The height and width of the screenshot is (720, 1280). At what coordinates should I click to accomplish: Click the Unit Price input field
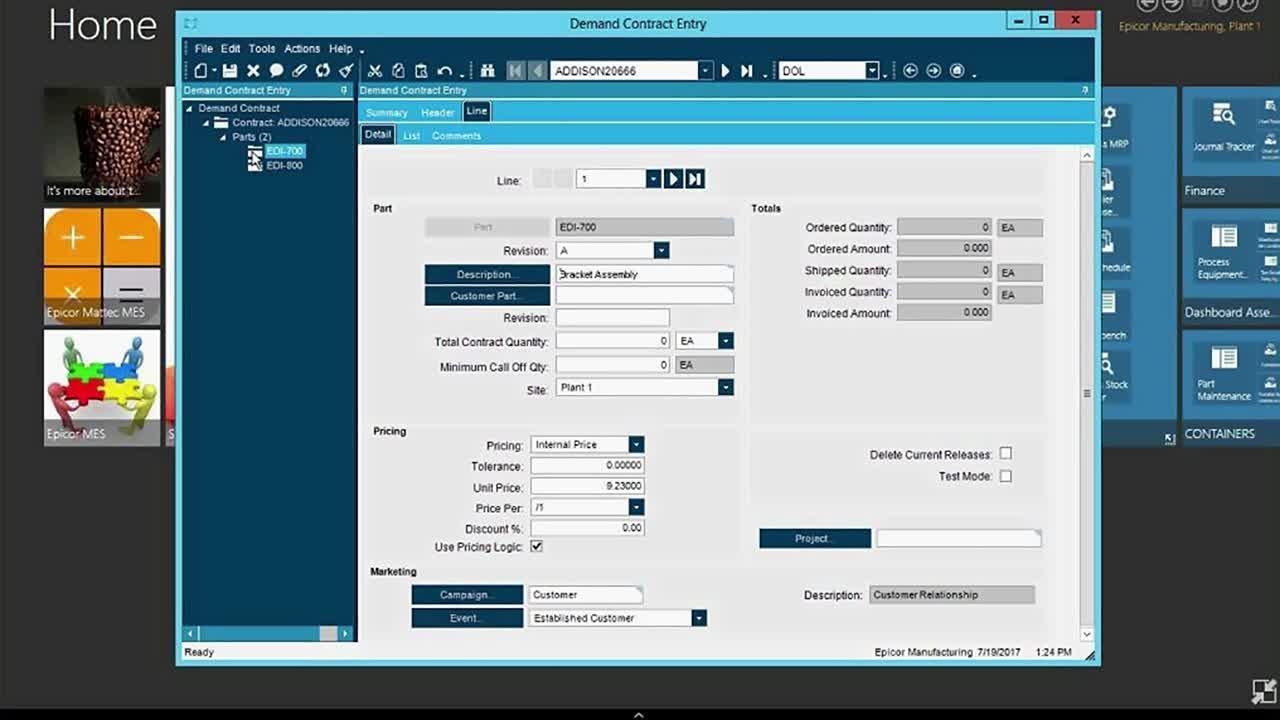587,487
